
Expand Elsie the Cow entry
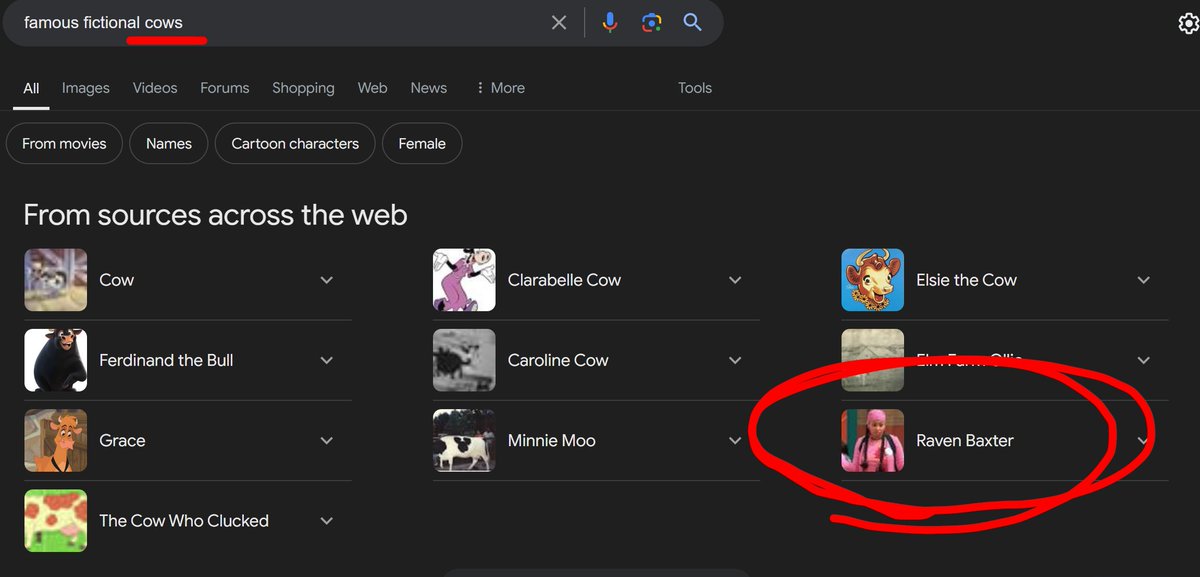pos(1144,280)
